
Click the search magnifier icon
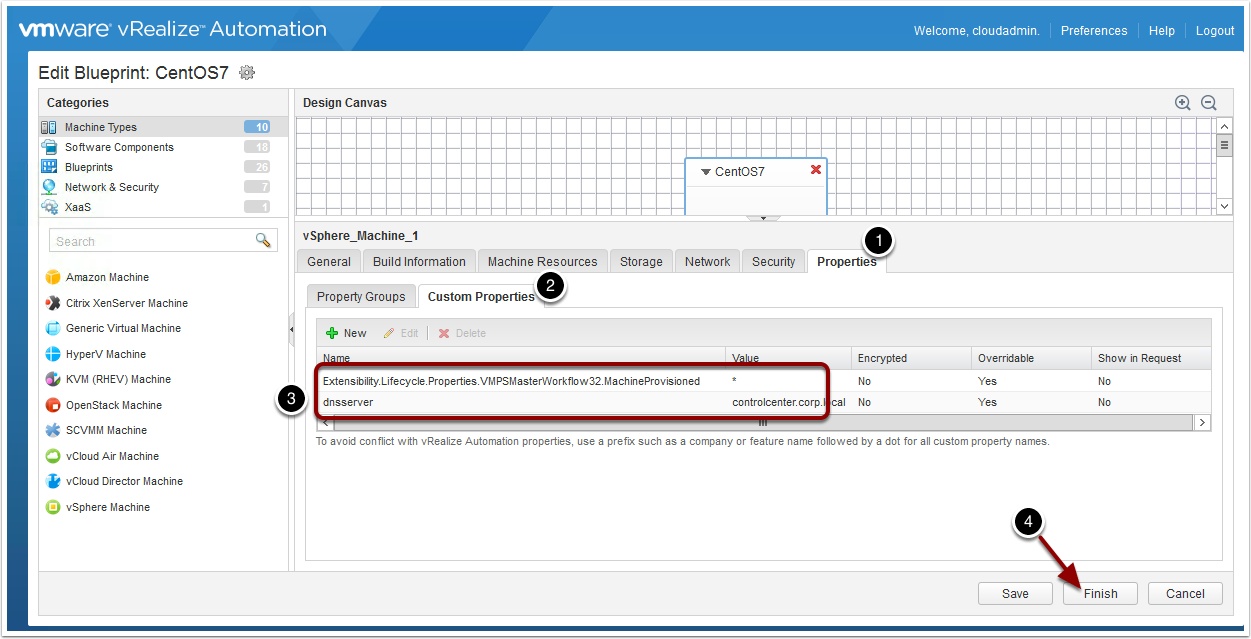point(263,240)
